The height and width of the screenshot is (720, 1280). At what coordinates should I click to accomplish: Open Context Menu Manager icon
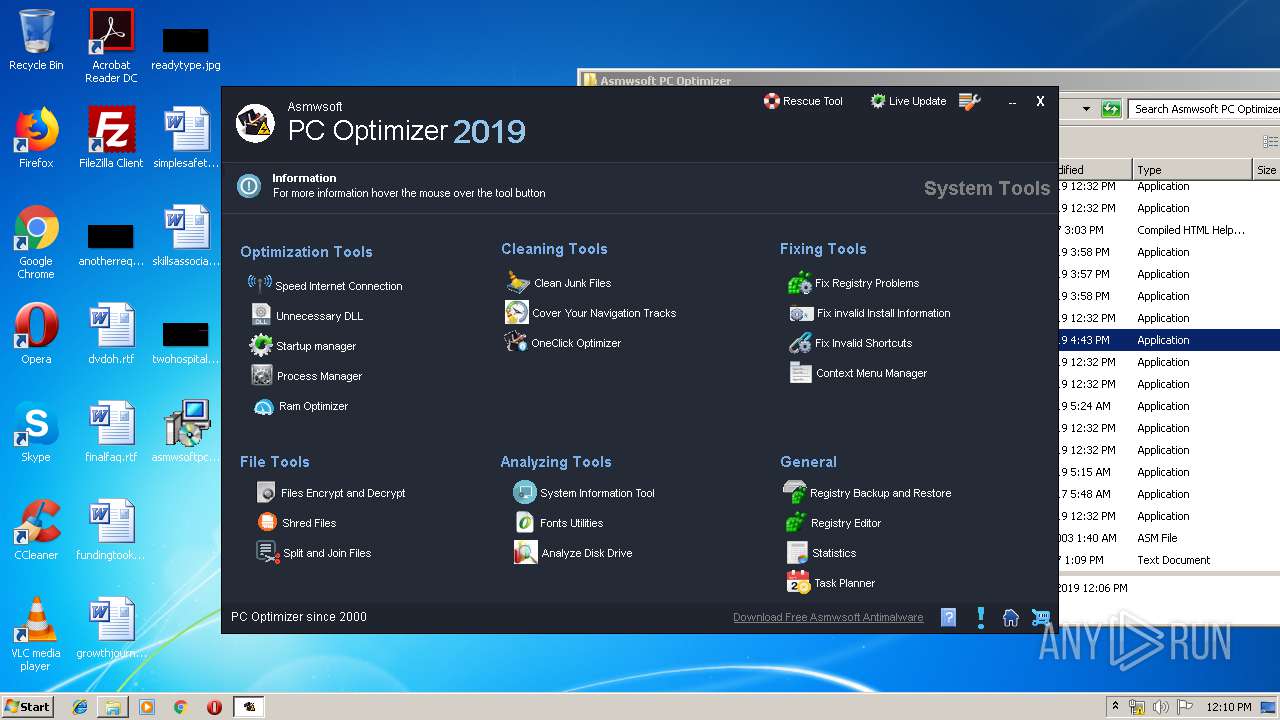pos(800,373)
